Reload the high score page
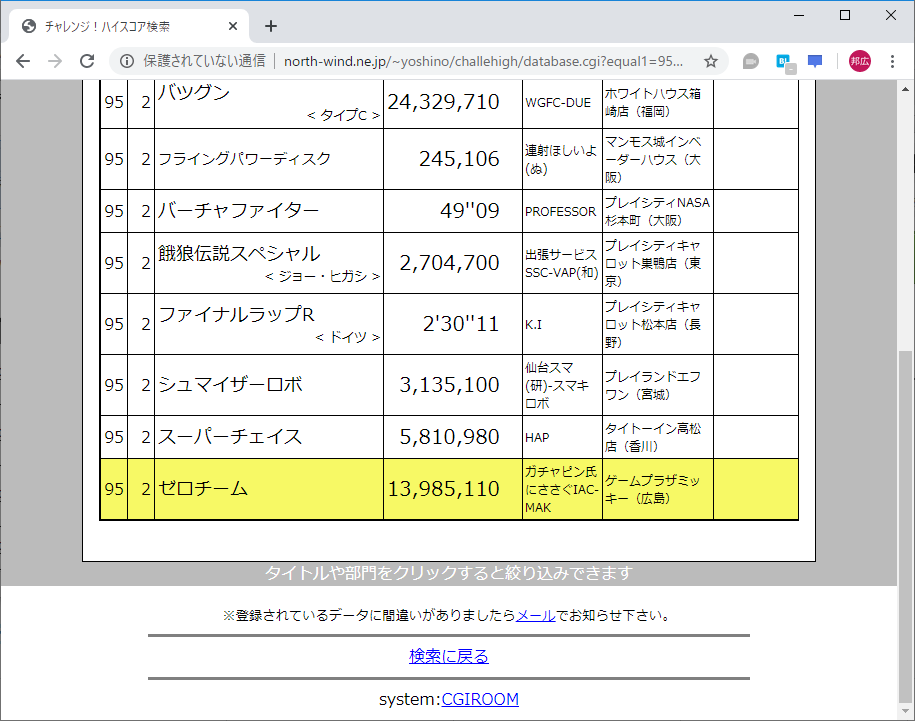This screenshot has height=721, width=915. tap(88, 61)
